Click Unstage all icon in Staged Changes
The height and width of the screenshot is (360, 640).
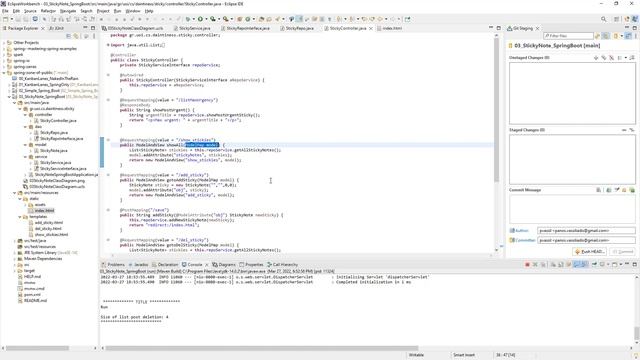click(631, 130)
